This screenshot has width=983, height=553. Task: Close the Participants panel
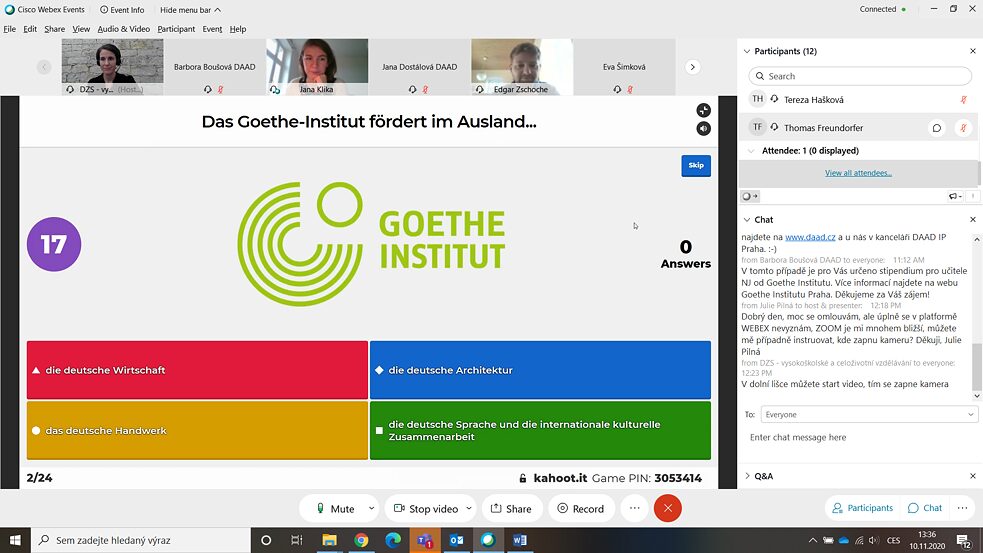point(972,51)
